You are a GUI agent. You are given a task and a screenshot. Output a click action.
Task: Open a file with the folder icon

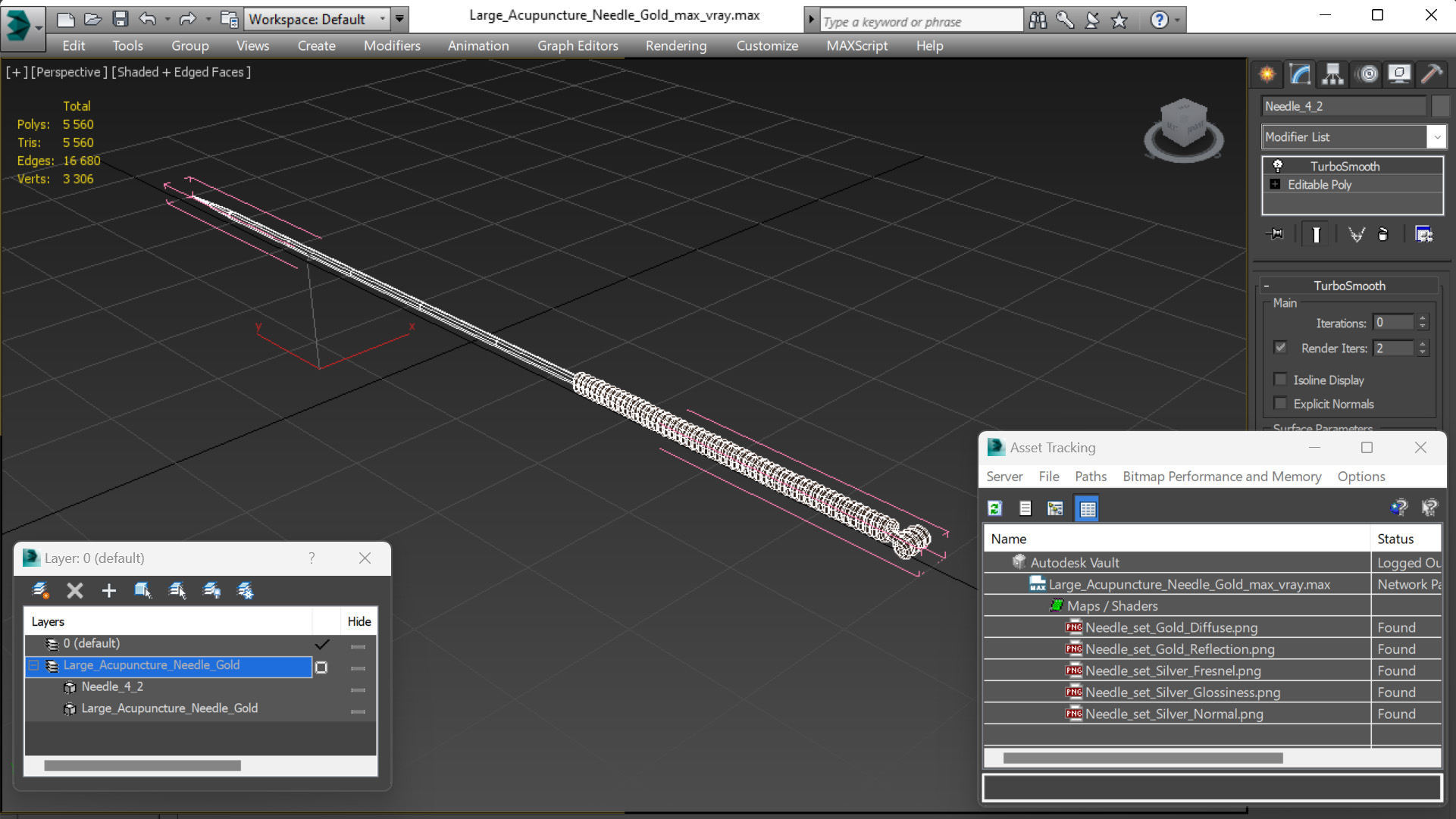point(92,19)
